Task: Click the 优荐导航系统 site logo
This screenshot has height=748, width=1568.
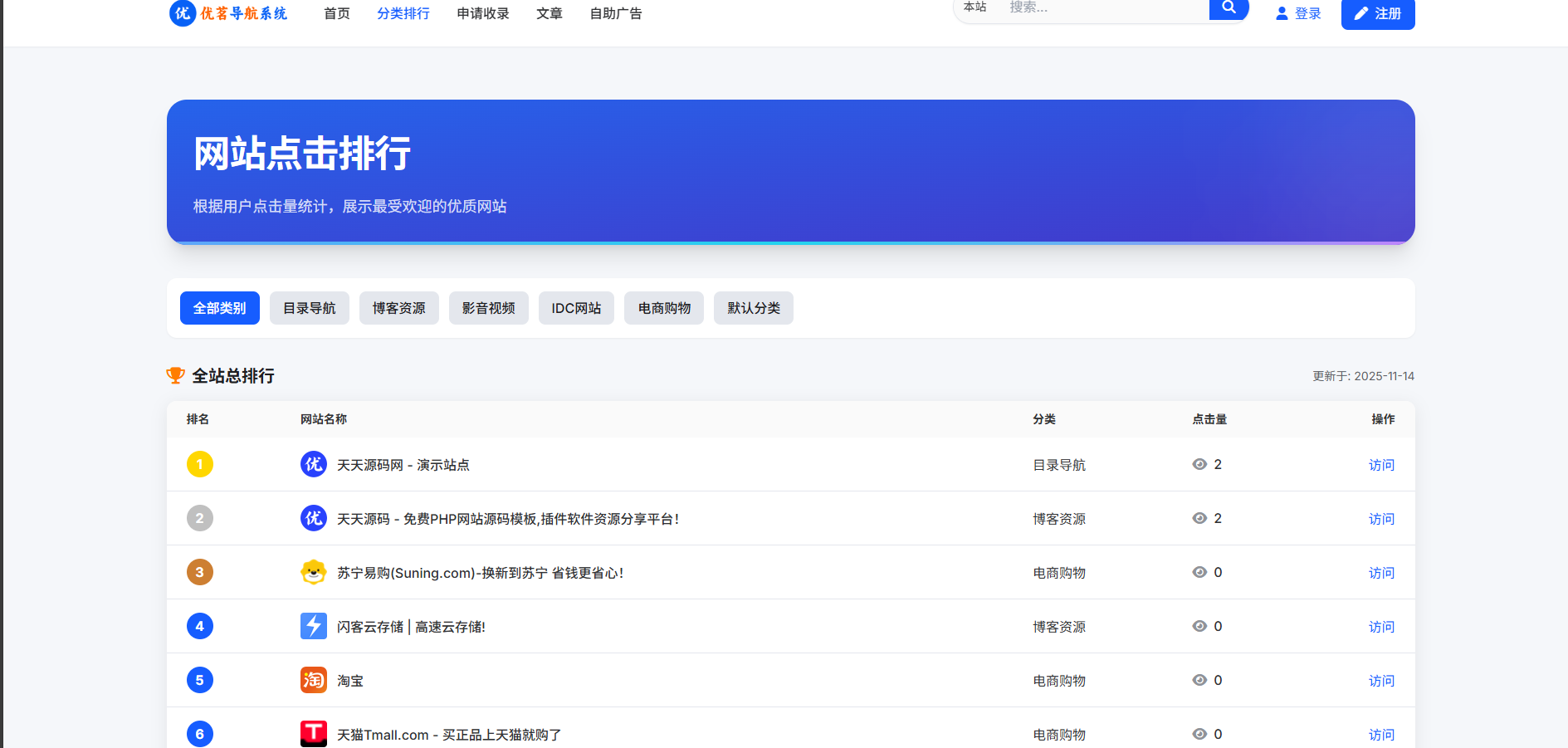Action: click(x=228, y=13)
